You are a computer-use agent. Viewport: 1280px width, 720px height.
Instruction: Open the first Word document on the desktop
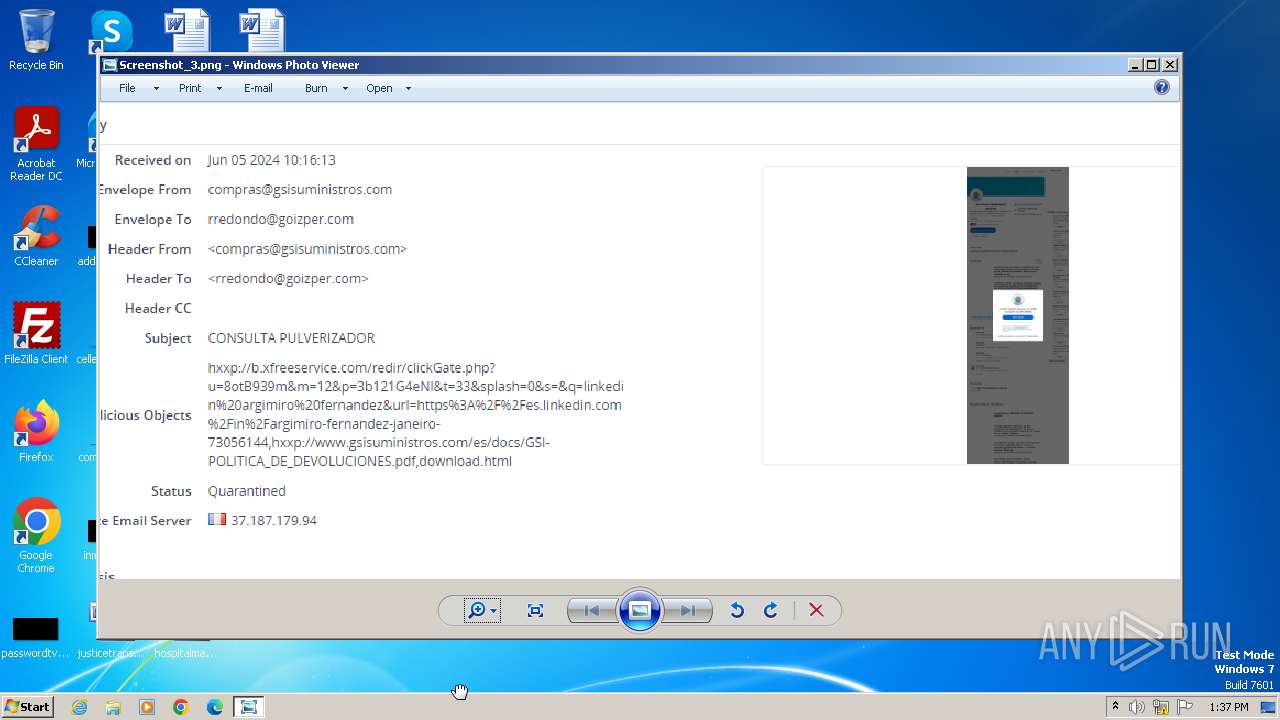click(187, 30)
